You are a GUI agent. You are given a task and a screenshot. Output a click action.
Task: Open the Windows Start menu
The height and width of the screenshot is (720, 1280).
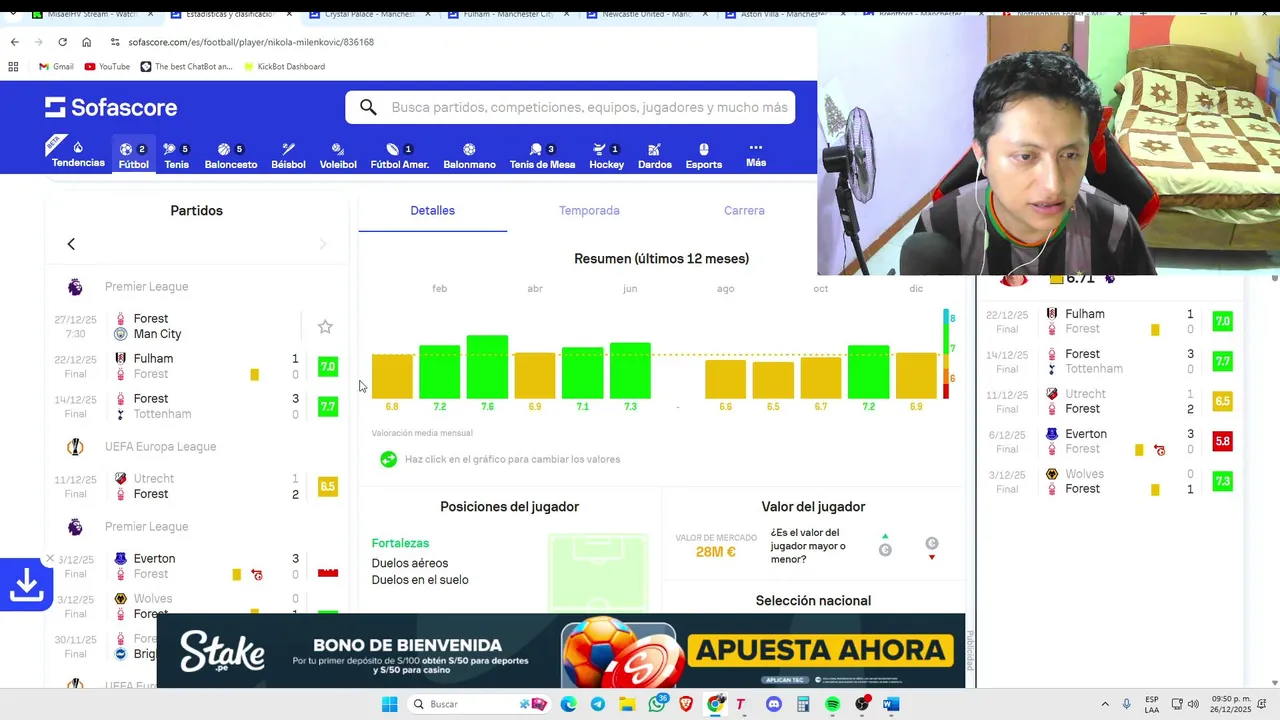[389, 704]
